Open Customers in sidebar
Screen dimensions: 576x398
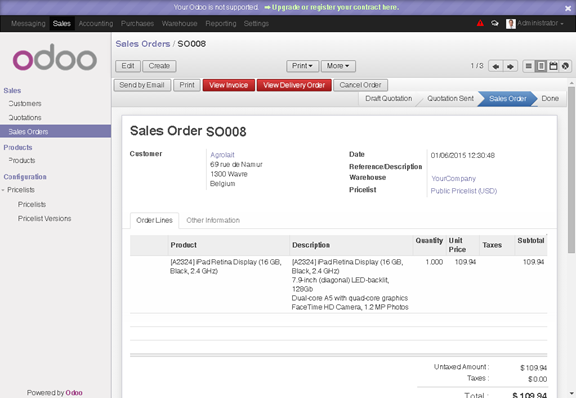pyautogui.click(x=25, y=104)
